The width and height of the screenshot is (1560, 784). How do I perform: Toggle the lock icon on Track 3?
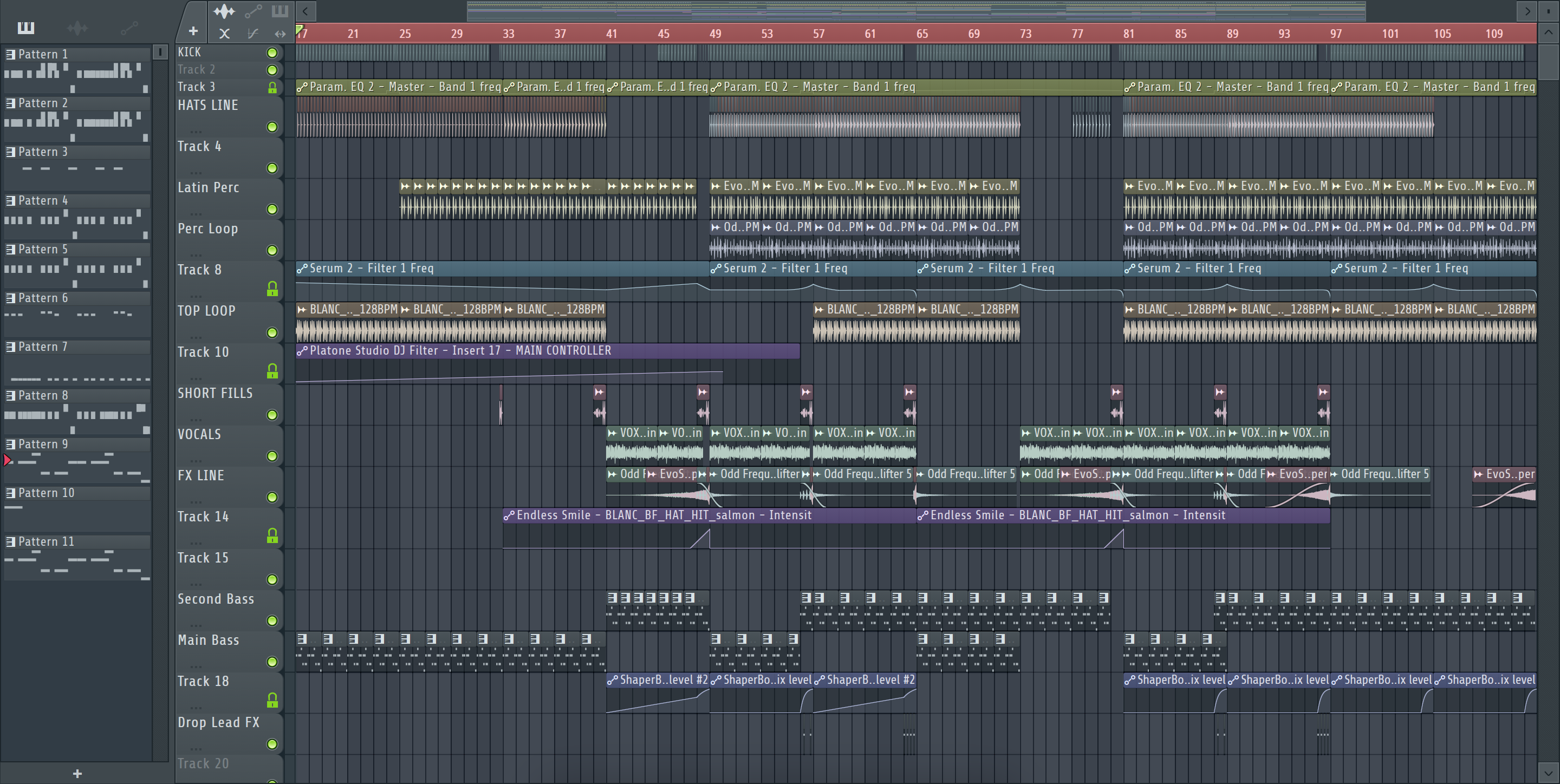click(x=272, y=88)
